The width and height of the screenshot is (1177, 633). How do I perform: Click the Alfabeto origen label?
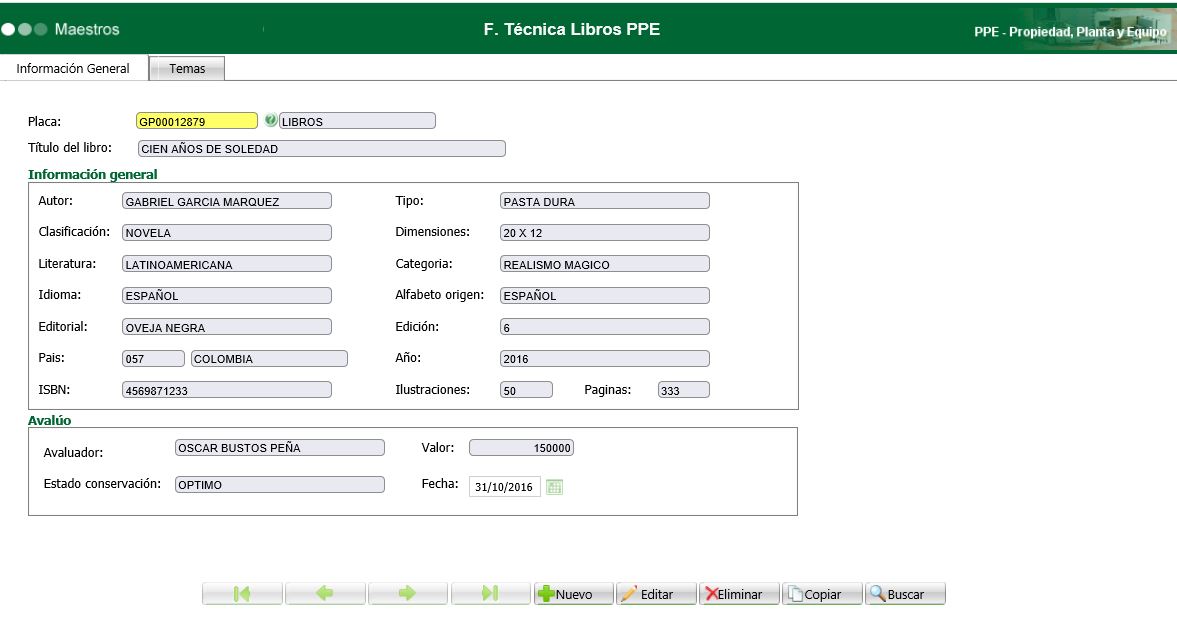[x=439, y=295]
